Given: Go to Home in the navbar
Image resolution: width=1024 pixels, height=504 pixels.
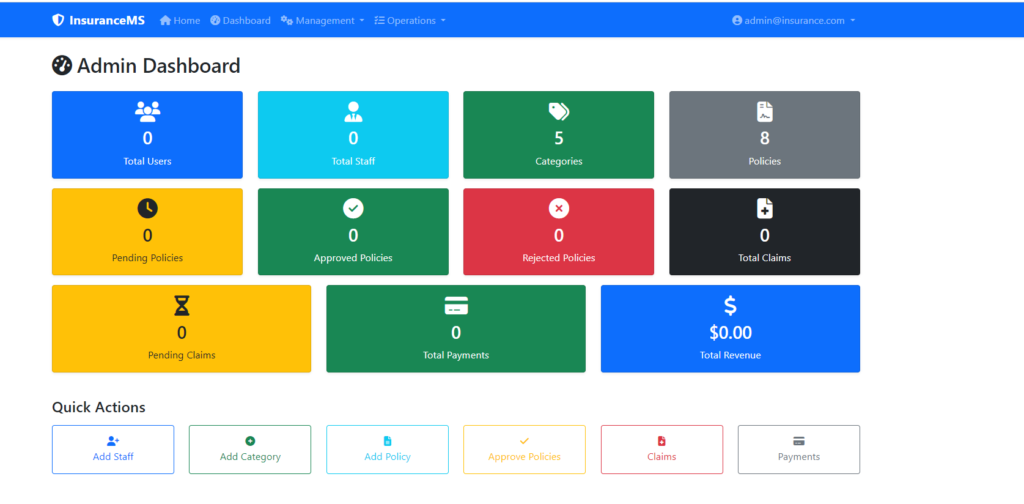Looking at the screenshot, I should 180,20.
